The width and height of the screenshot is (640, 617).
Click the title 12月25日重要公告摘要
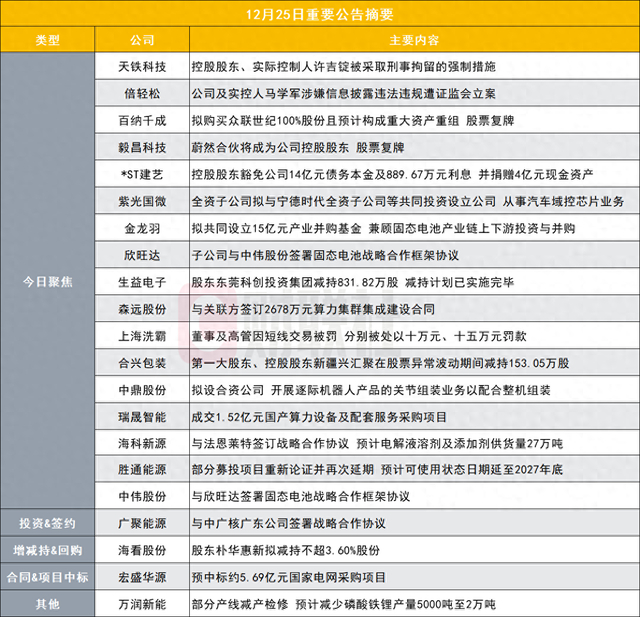click(x=320, y=15)
